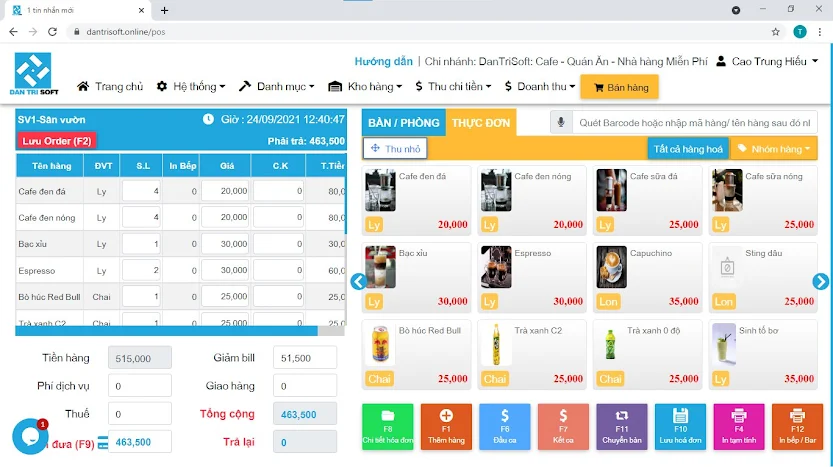Add Cafe đen đá product
This screenshot has width=833, height=467.
416,200
